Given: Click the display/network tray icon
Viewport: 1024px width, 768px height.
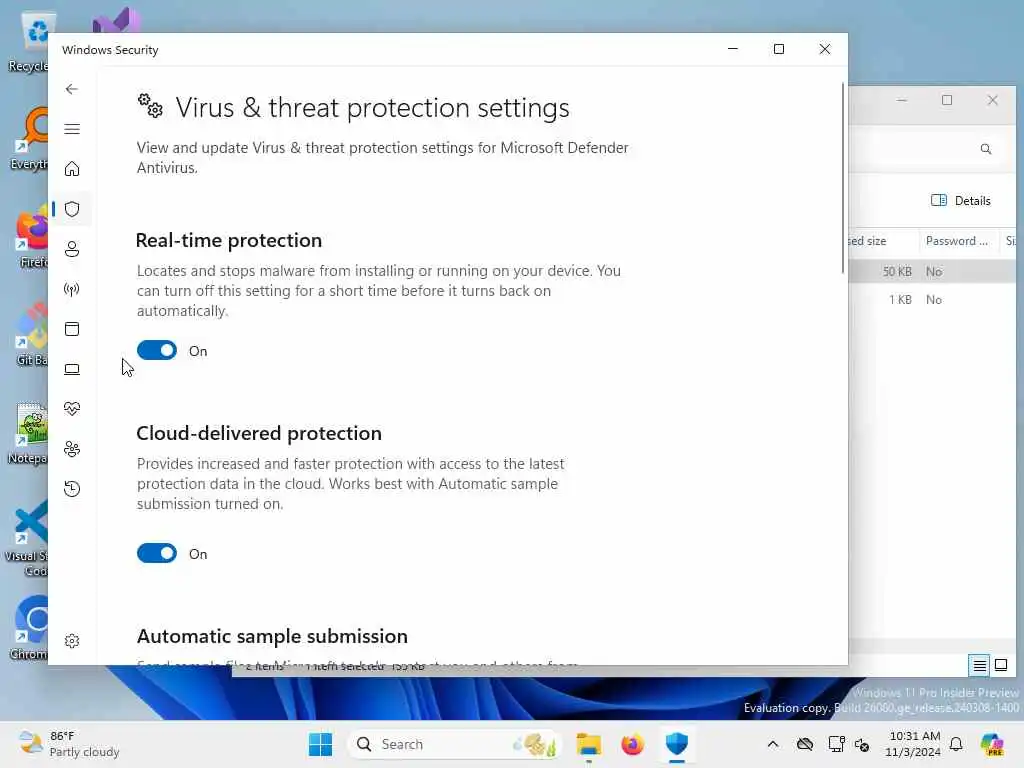Looking at the screenshot, I should coord(836,744).
